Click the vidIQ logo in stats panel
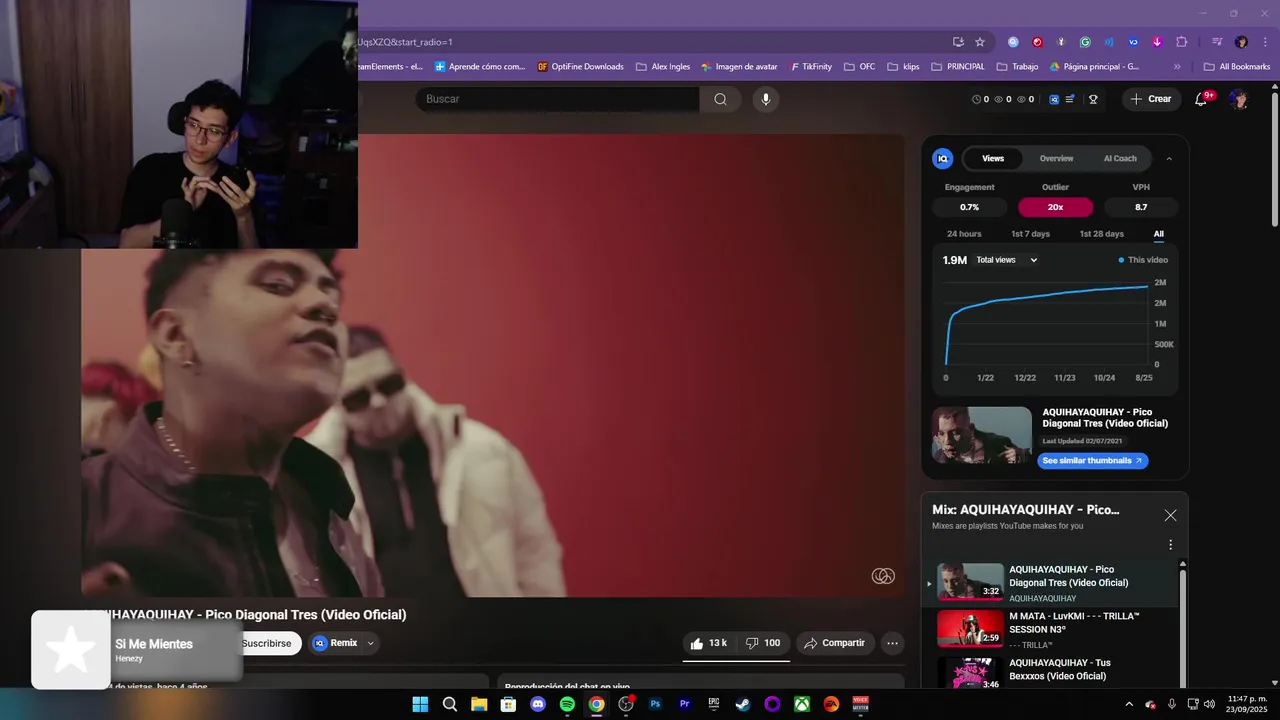The height and width of the screenshot is (720, 1280). (942, 158)
